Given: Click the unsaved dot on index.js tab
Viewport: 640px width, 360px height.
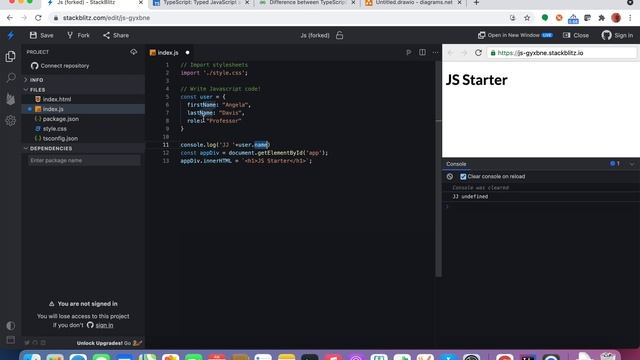Looking at the screenshot, I should coord(187,53).
